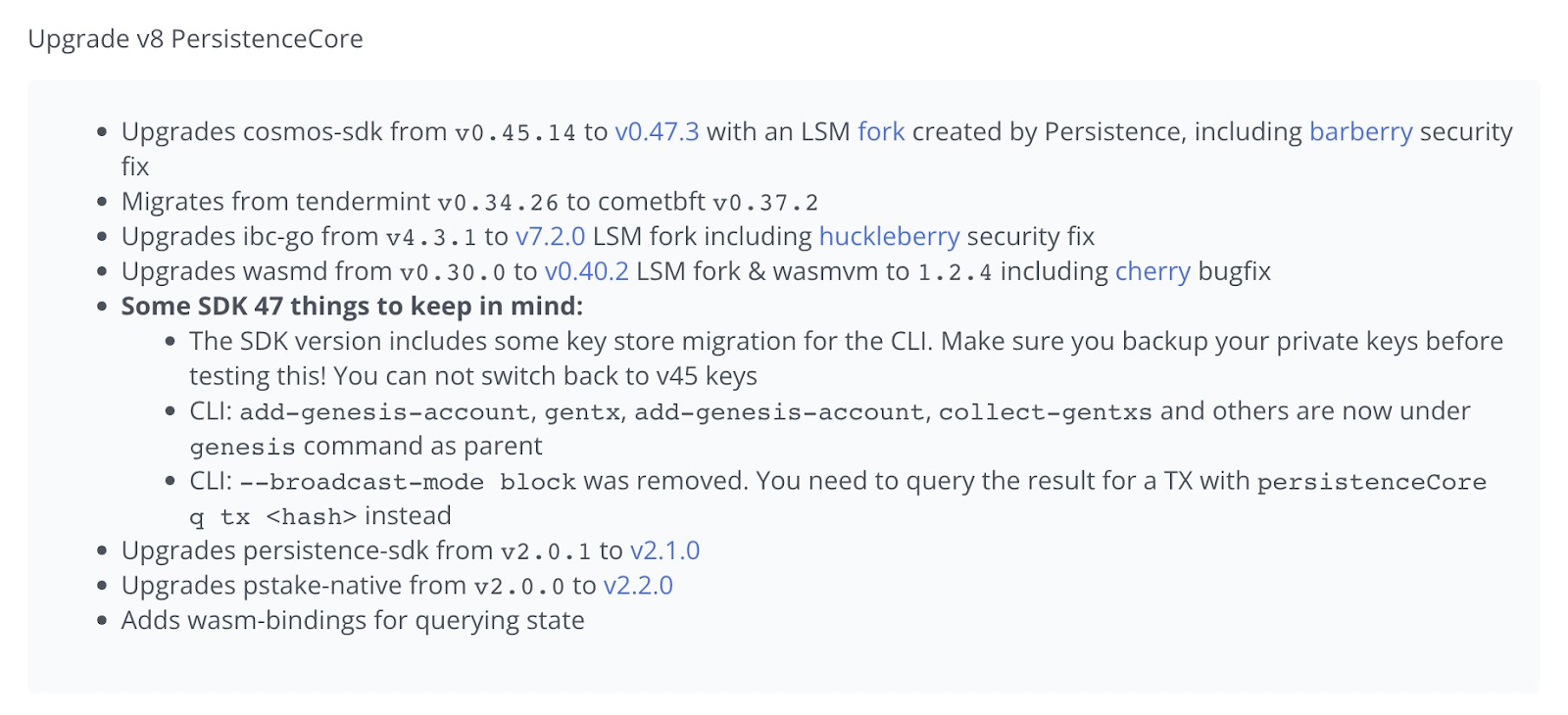Image resolution: width=1568 pixels, height=715 pixels.
Task: Open the cherry bugfix link
Action: tap(1152, 271)
